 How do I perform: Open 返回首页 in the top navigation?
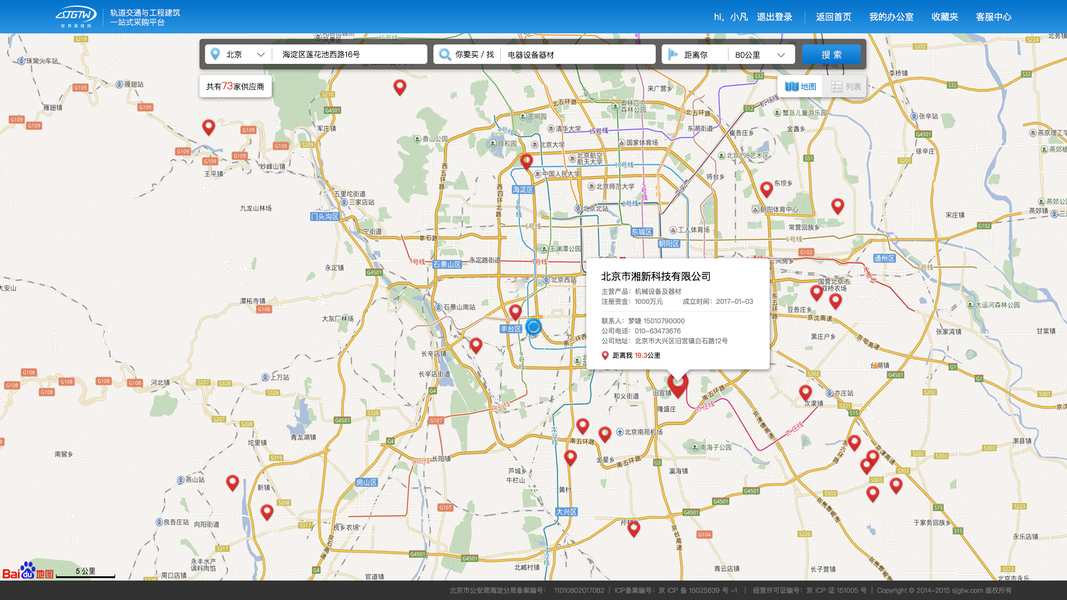pos(834,17)
